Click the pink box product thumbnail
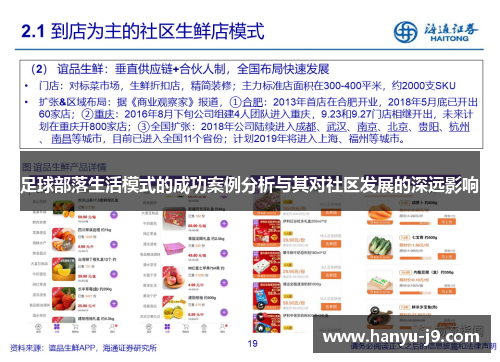 click(174, 249)
